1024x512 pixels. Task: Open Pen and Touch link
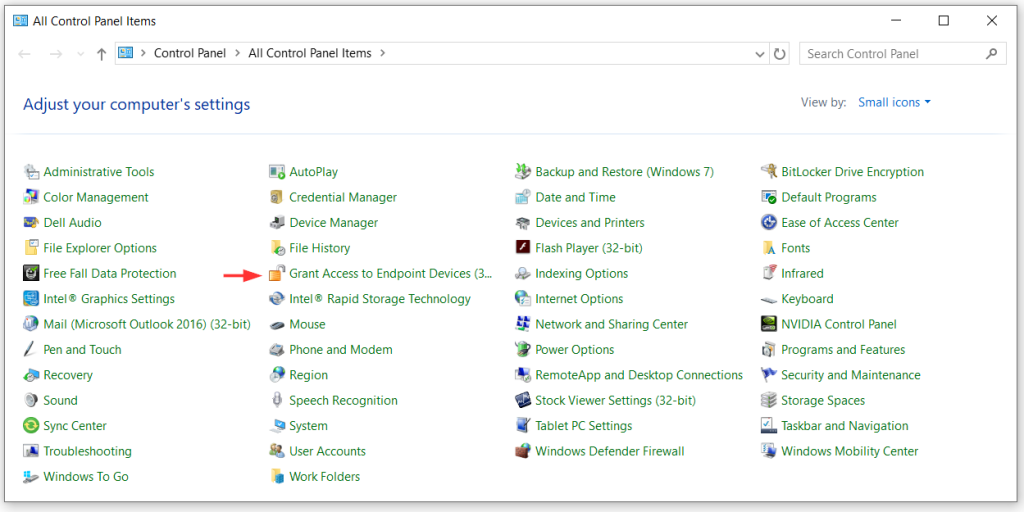click(82, 350)
